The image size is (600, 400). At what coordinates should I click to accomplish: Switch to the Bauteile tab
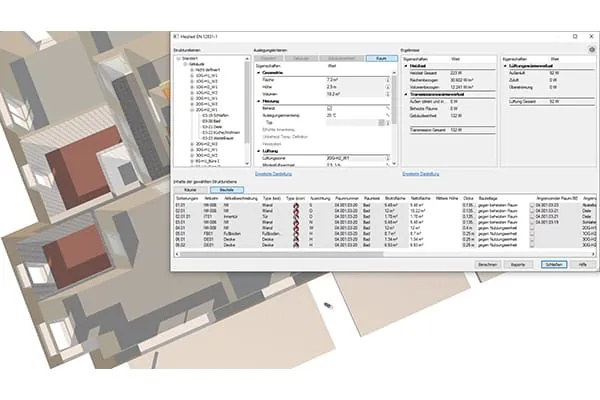tap(227, 188)
